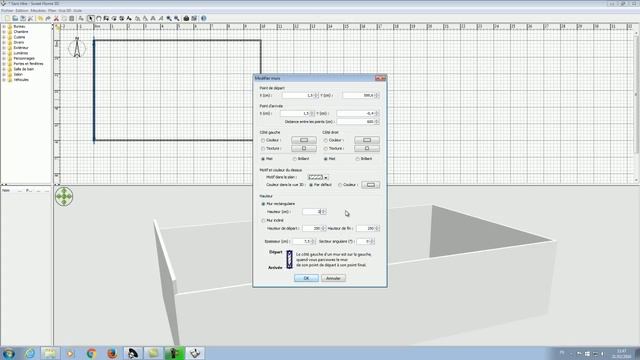Viewport: 640px width, 360px height.
Task: Select the Personnages catalog folder
Action: coord(24,58)
